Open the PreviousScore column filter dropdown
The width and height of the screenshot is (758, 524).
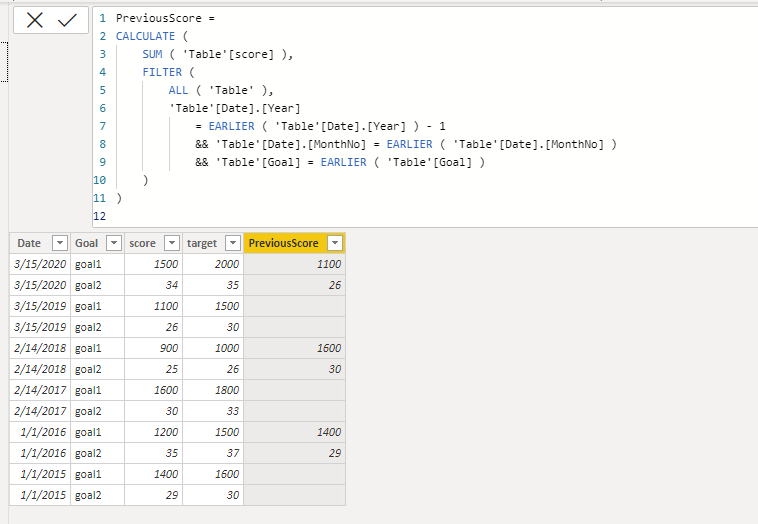click(335, 243)
